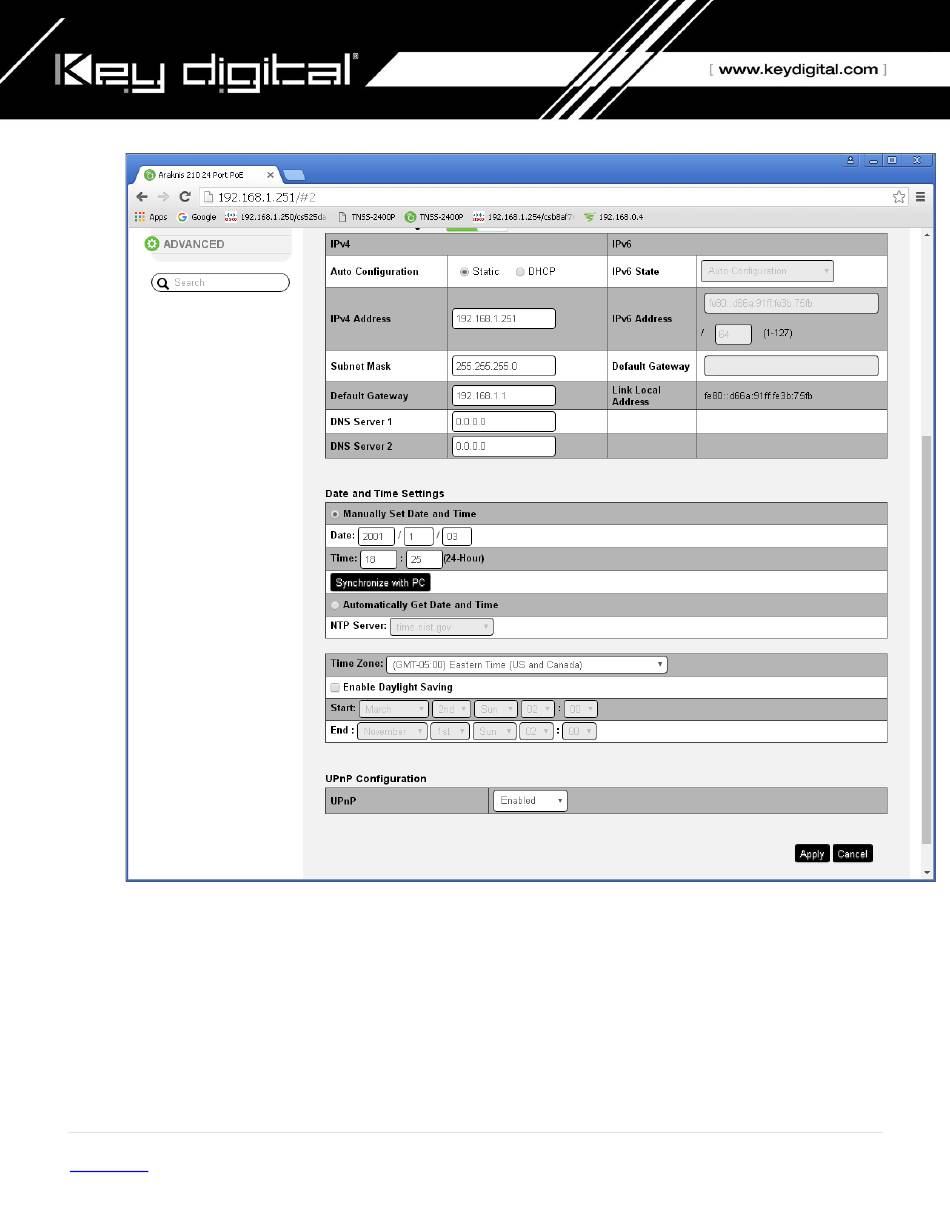Open the first TNSS-2400P bookmark with page icon

367,216
